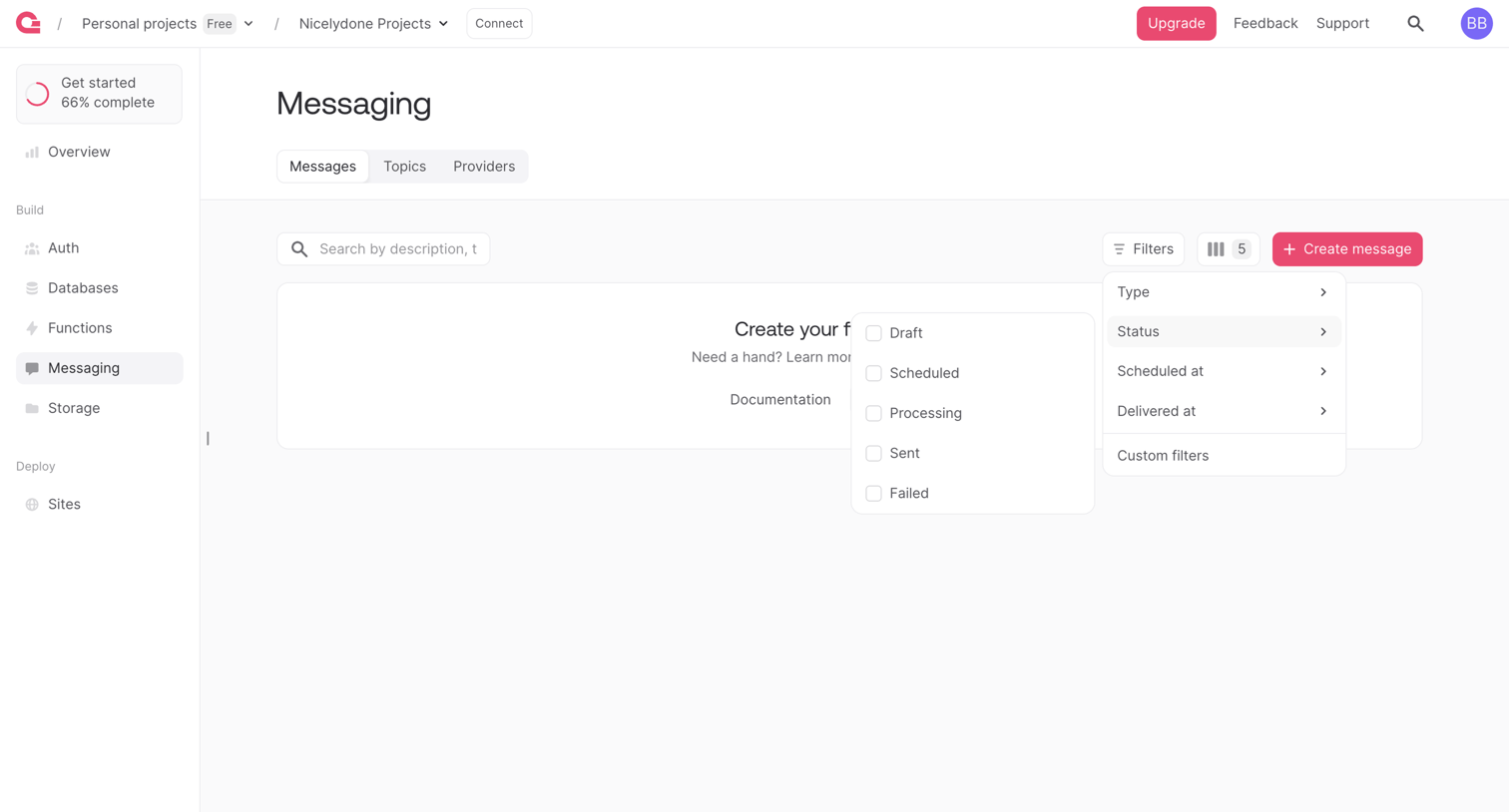
Task: Switch to the Messages tab
Action: point(322,167)
